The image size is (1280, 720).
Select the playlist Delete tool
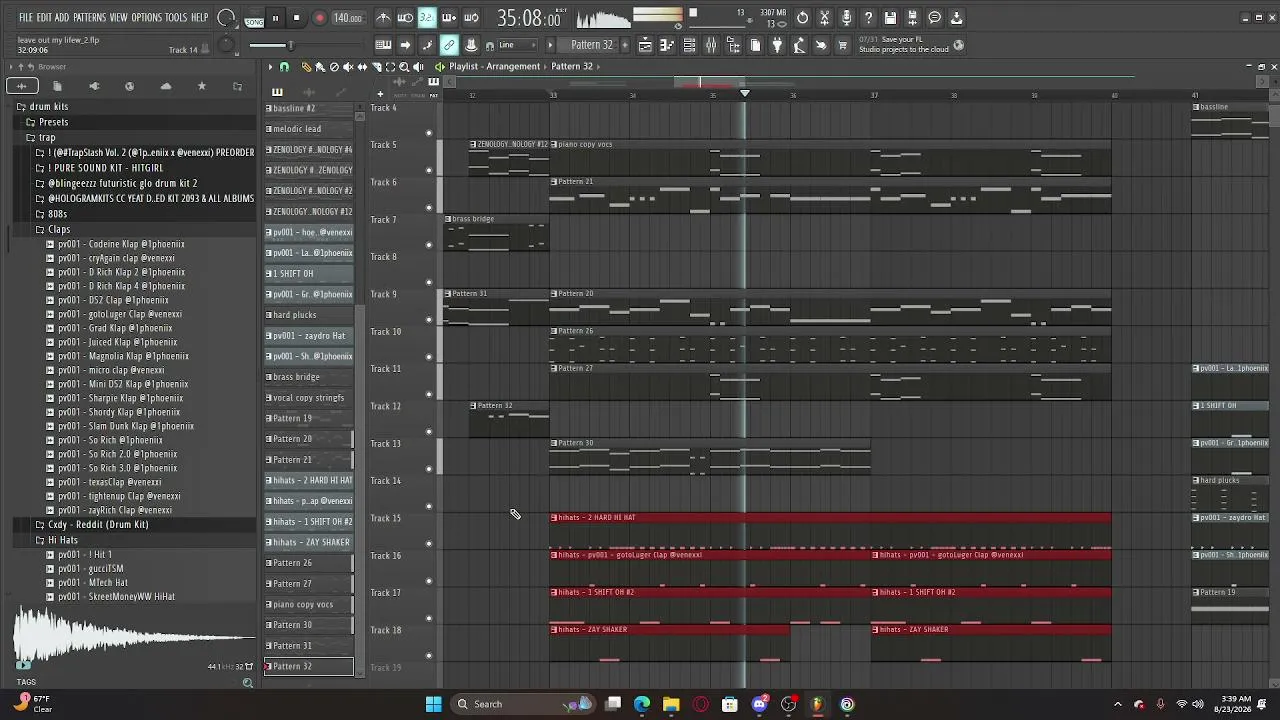[334, 67]
